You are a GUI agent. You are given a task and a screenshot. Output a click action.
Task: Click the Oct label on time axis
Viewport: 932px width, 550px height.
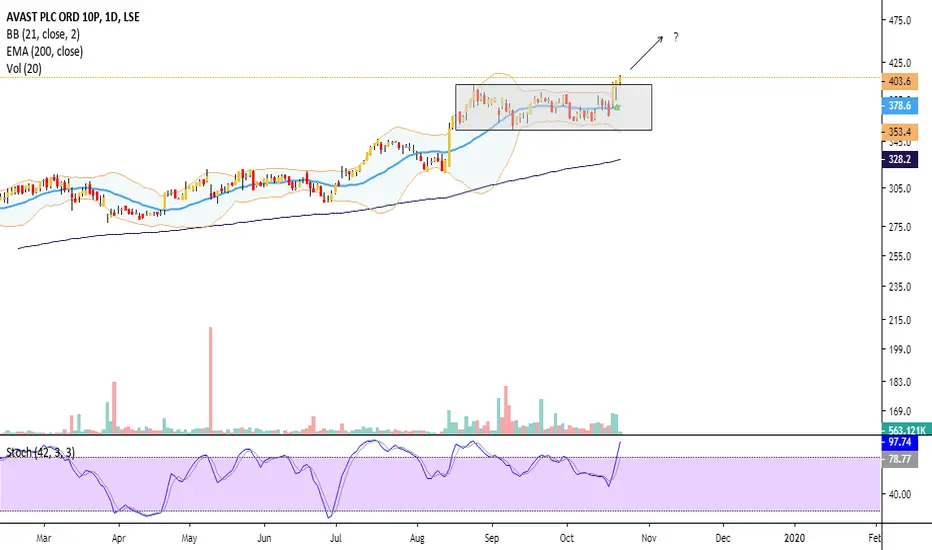pos(566,538)
